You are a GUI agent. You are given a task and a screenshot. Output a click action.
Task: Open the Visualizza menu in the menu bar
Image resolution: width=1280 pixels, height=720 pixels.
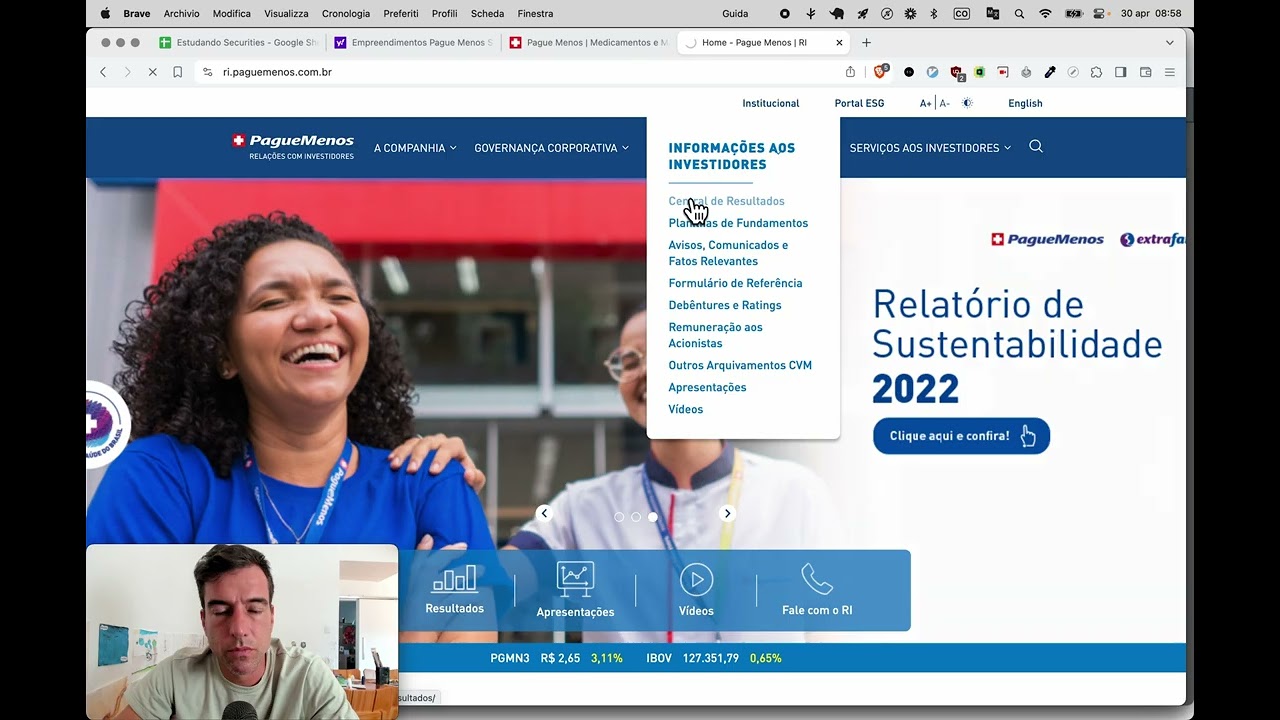pos(286,14)
